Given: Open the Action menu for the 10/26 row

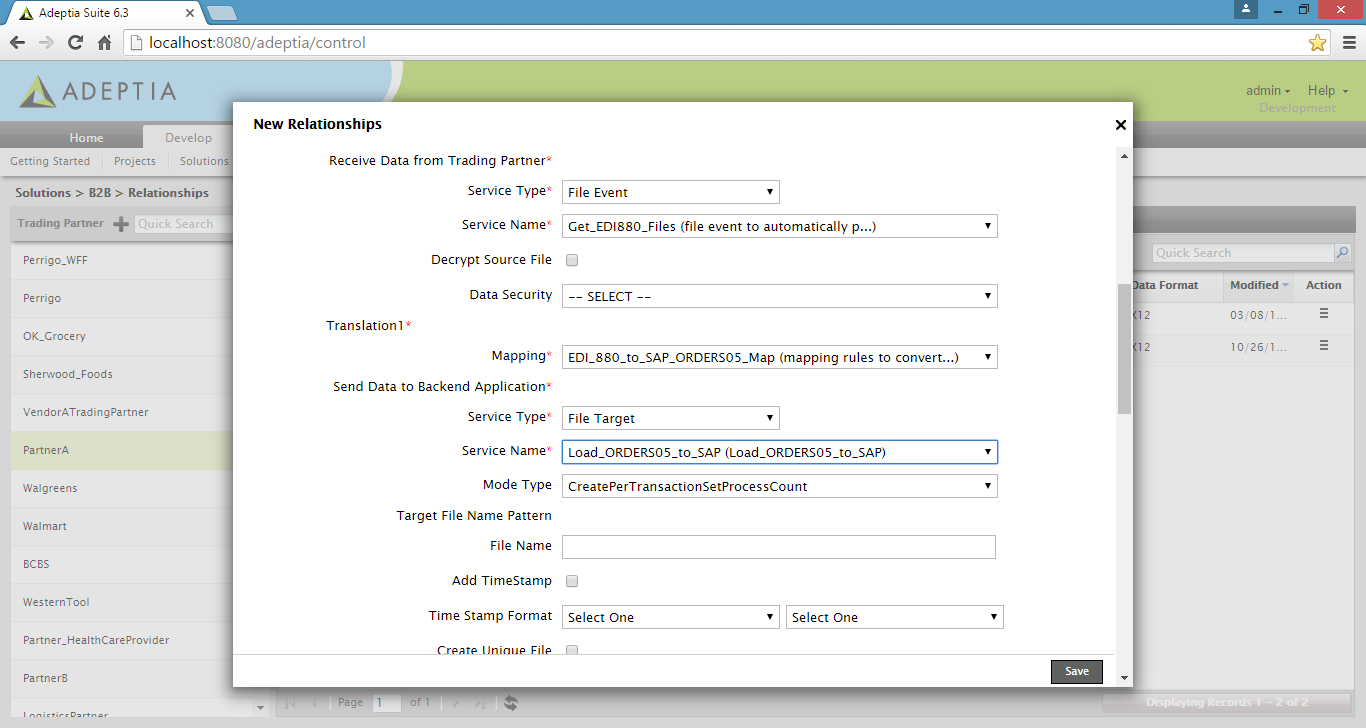Looking at the screenshot, I should click(1323, 346).
